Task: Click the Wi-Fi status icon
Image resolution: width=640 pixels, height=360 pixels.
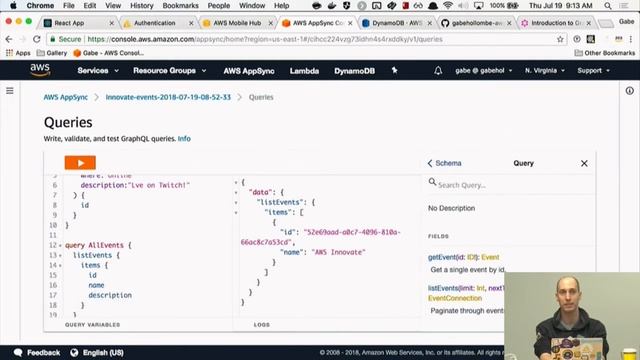Action: pos(448,6)
